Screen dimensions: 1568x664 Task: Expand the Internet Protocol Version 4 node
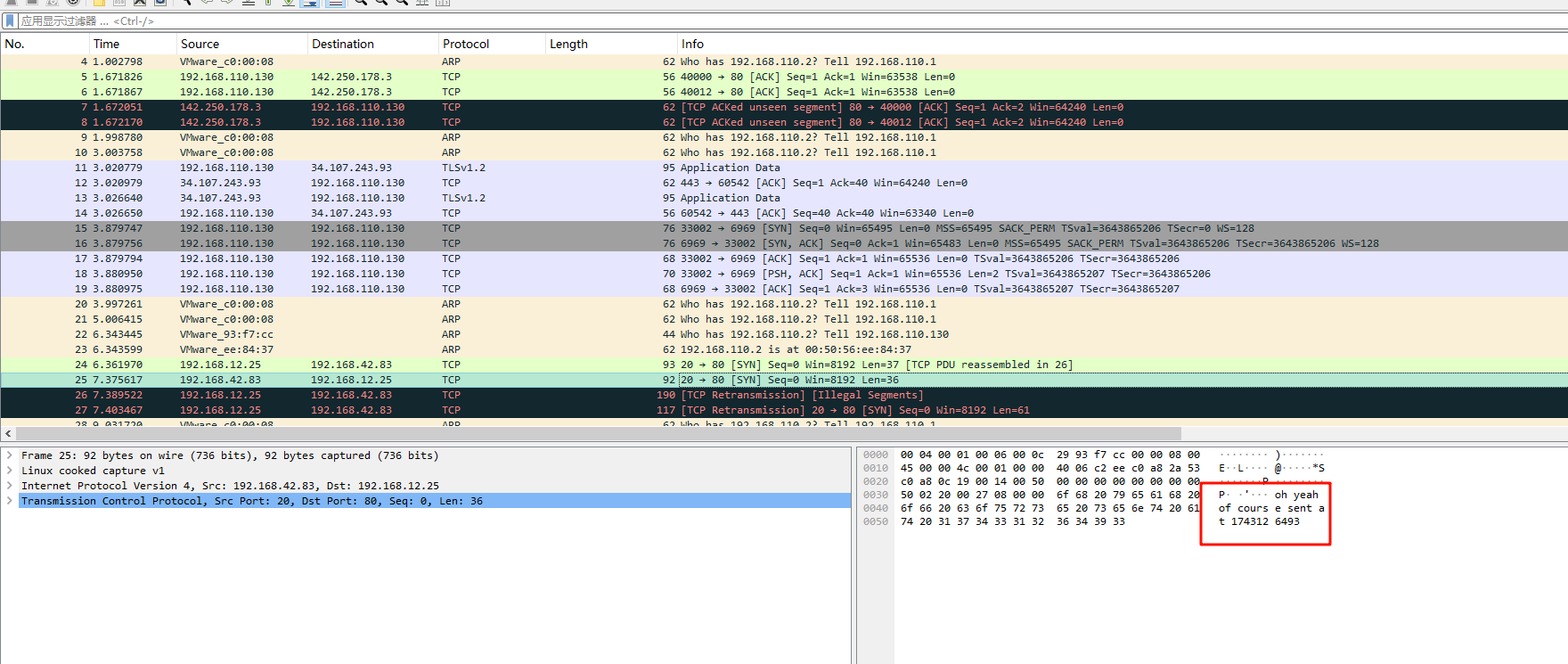(10, 486)
